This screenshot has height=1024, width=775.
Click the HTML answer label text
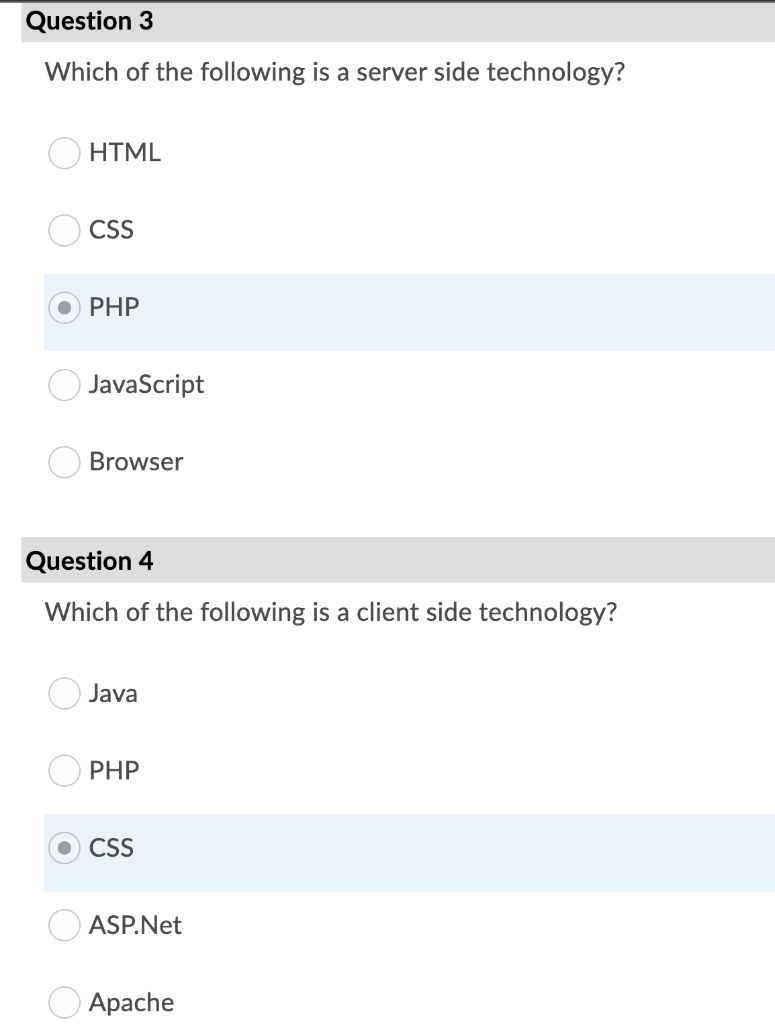tap(125, 153)
